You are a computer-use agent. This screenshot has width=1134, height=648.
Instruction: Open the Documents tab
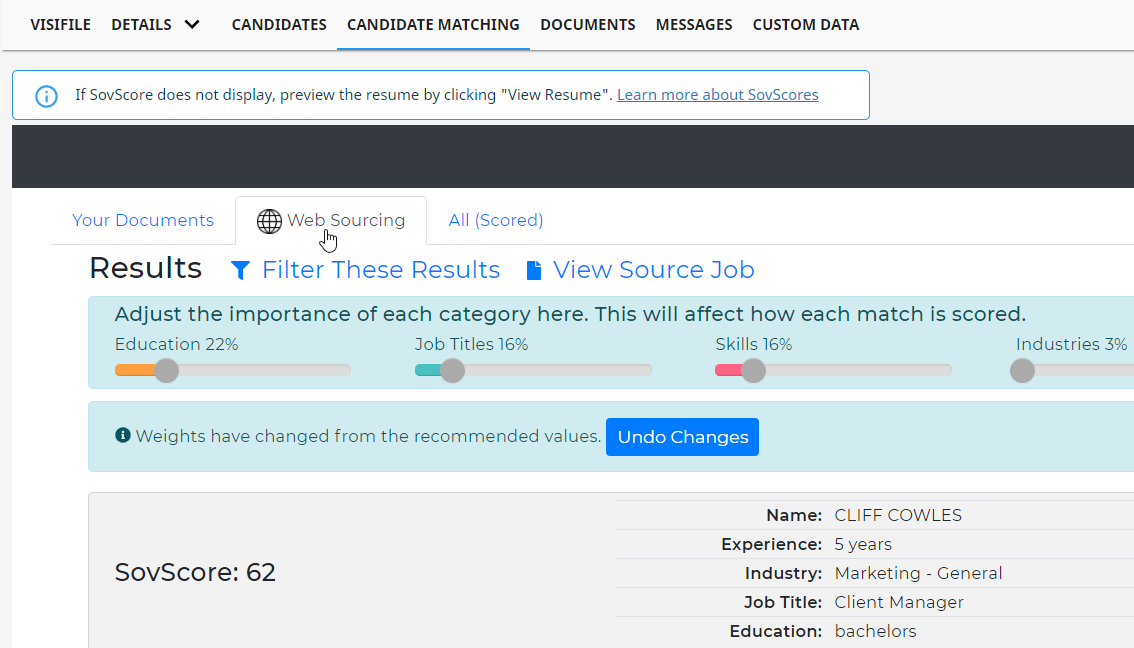pos(588,25)
